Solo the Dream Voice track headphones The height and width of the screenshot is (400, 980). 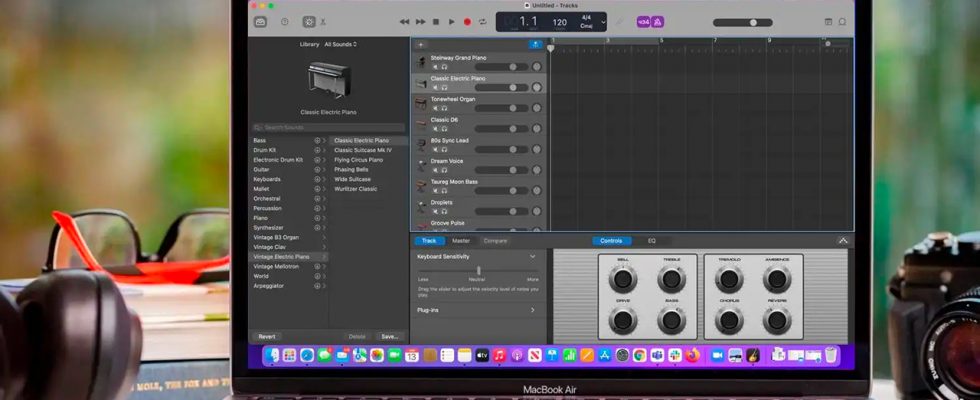point(444,170)
